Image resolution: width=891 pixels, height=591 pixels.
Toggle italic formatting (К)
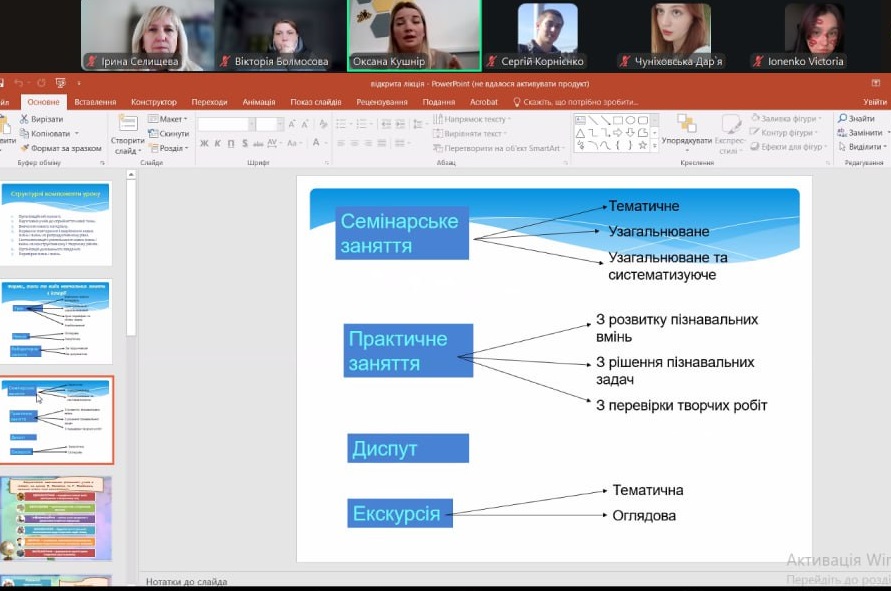pyautogui.click(x=218, y=143)
